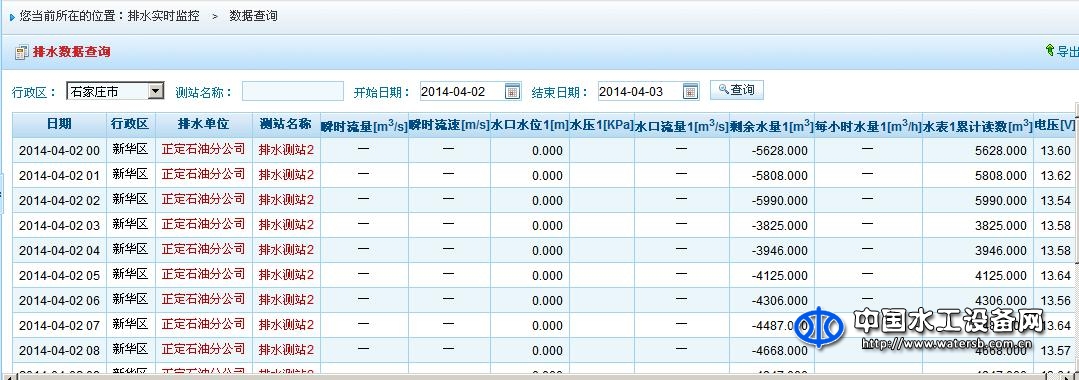Open the start date calendar picker icon
This screenshot has height=380, width=1079.
(x=513, y=91)
